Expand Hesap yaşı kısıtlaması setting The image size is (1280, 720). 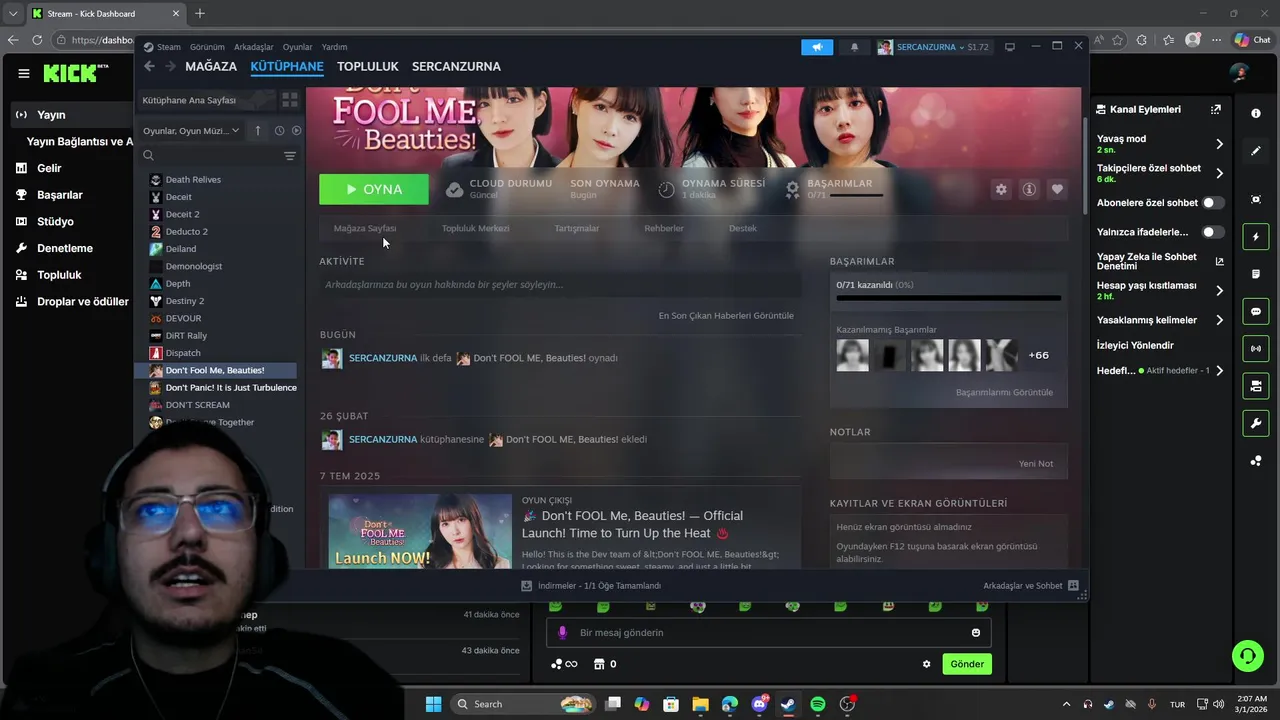pyautogui.click(x=1160, y=290)
